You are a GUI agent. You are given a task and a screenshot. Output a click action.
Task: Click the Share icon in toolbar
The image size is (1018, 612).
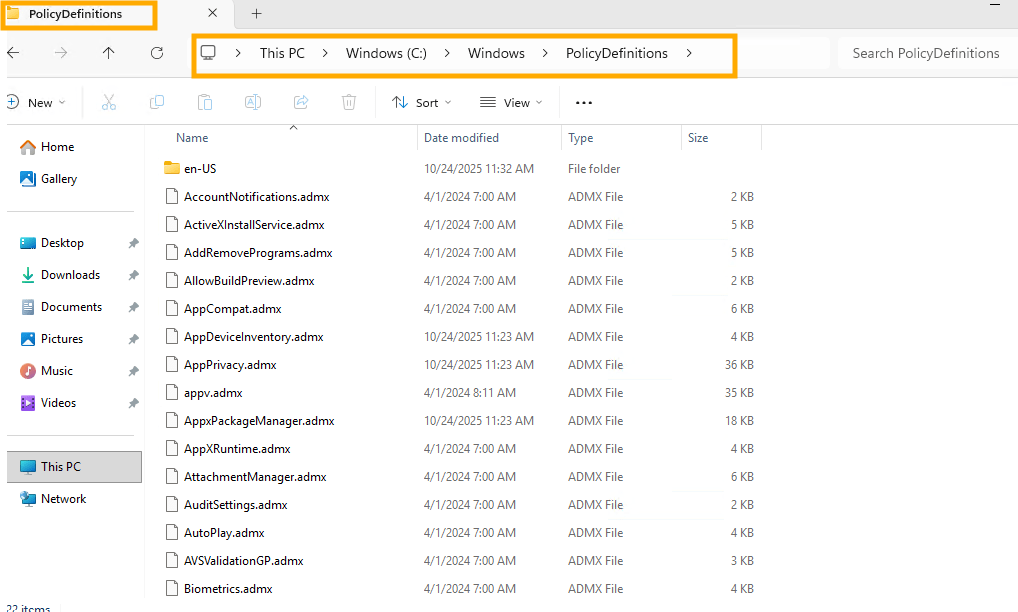(x=301, y=102)
